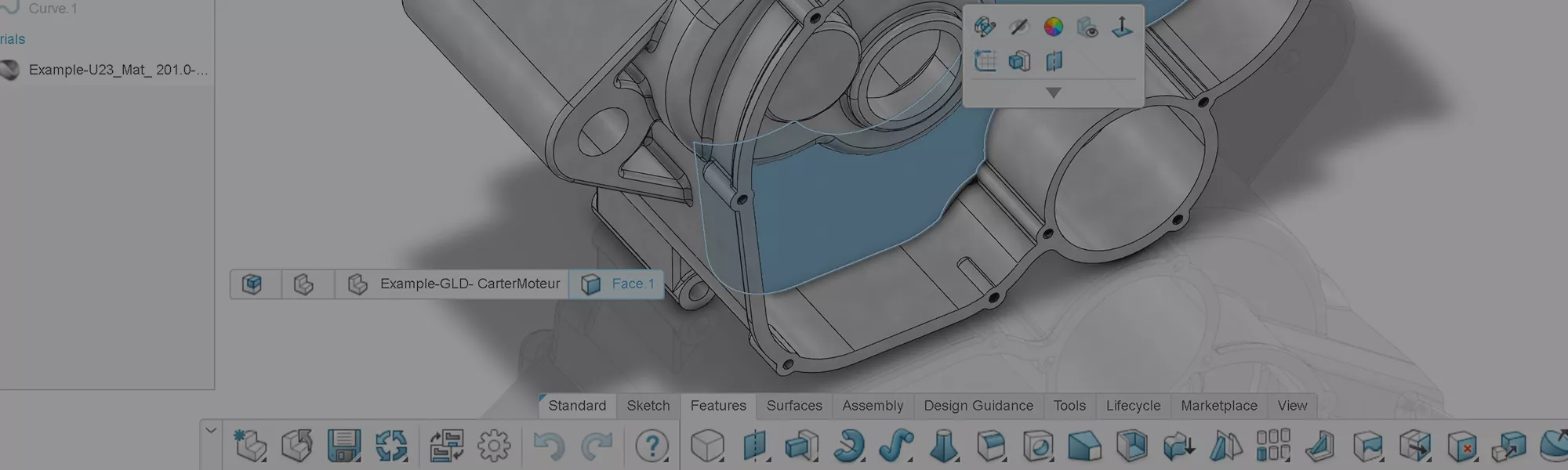Toggle Hide/Show crossed-eye icon
1568x470 pixels.
pyautogui.click(x=1019, y=27)
